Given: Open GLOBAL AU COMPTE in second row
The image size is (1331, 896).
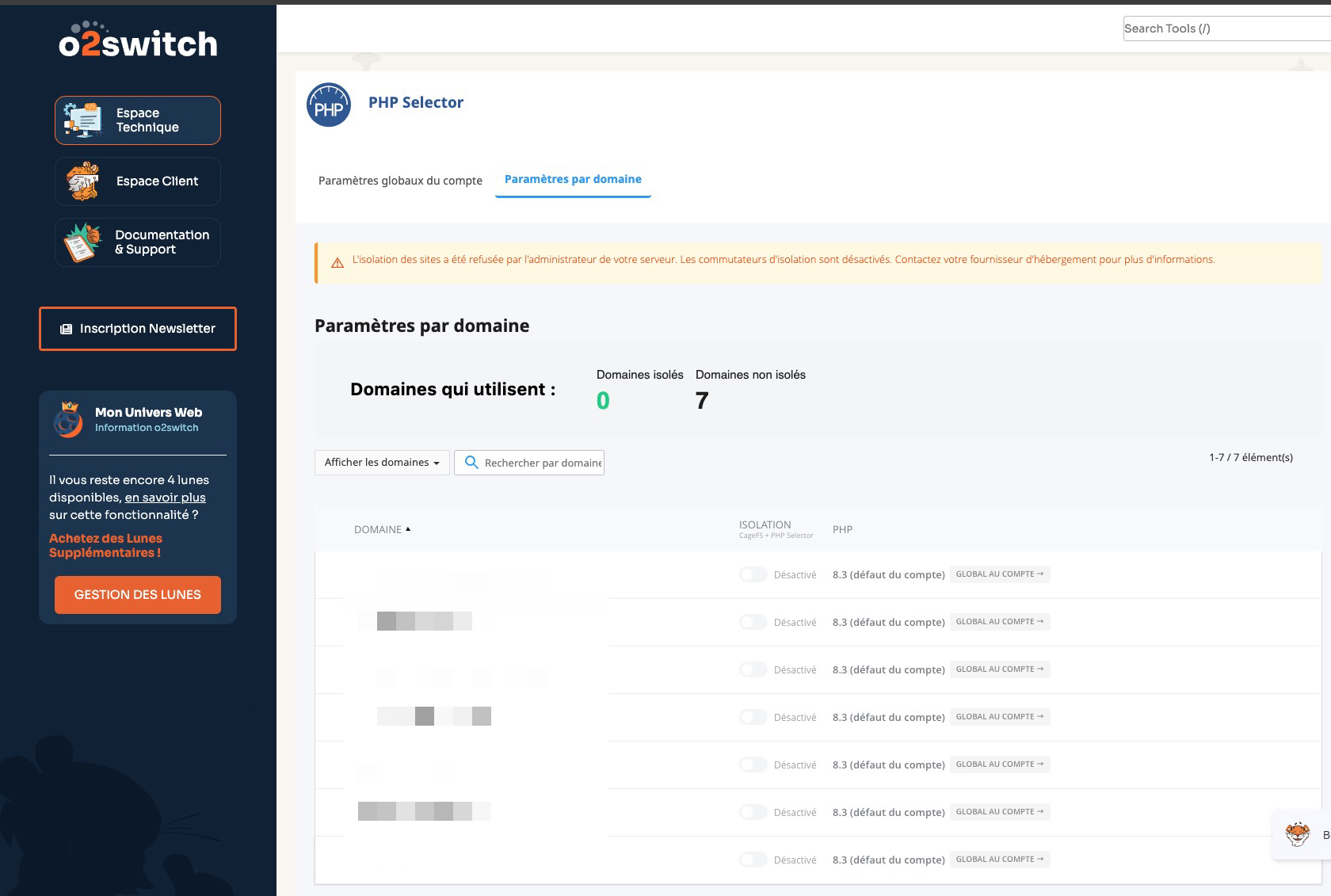Looking at the screenshot, I should (1000, 622).
